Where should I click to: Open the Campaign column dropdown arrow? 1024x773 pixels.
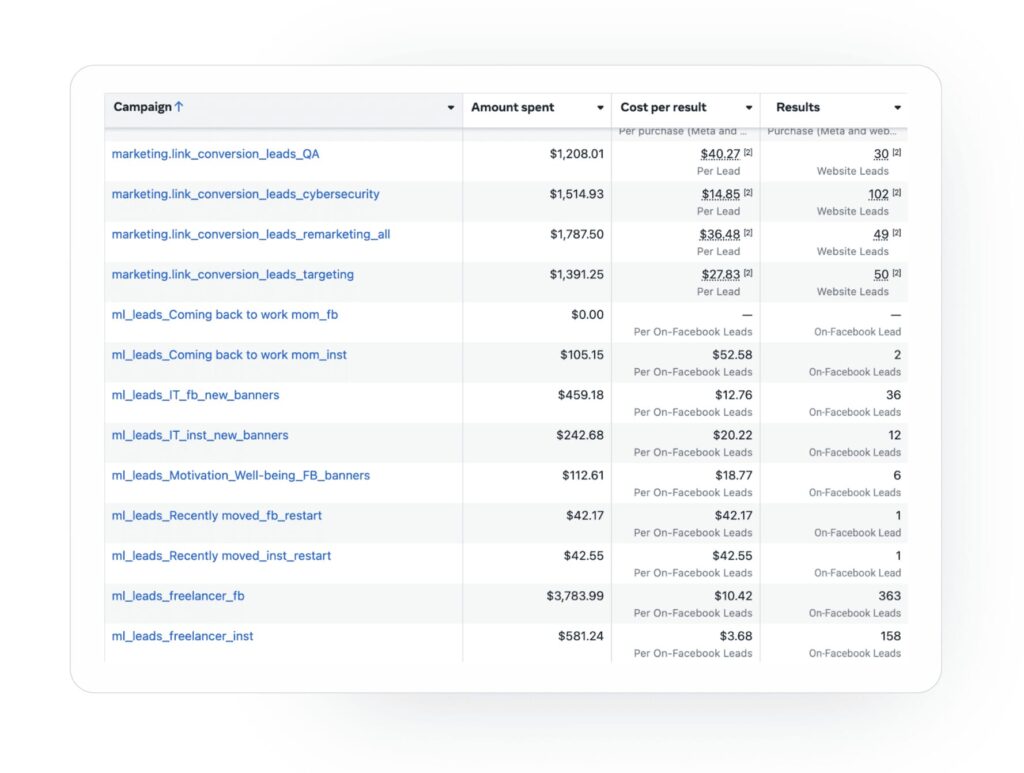click(451, 108)
